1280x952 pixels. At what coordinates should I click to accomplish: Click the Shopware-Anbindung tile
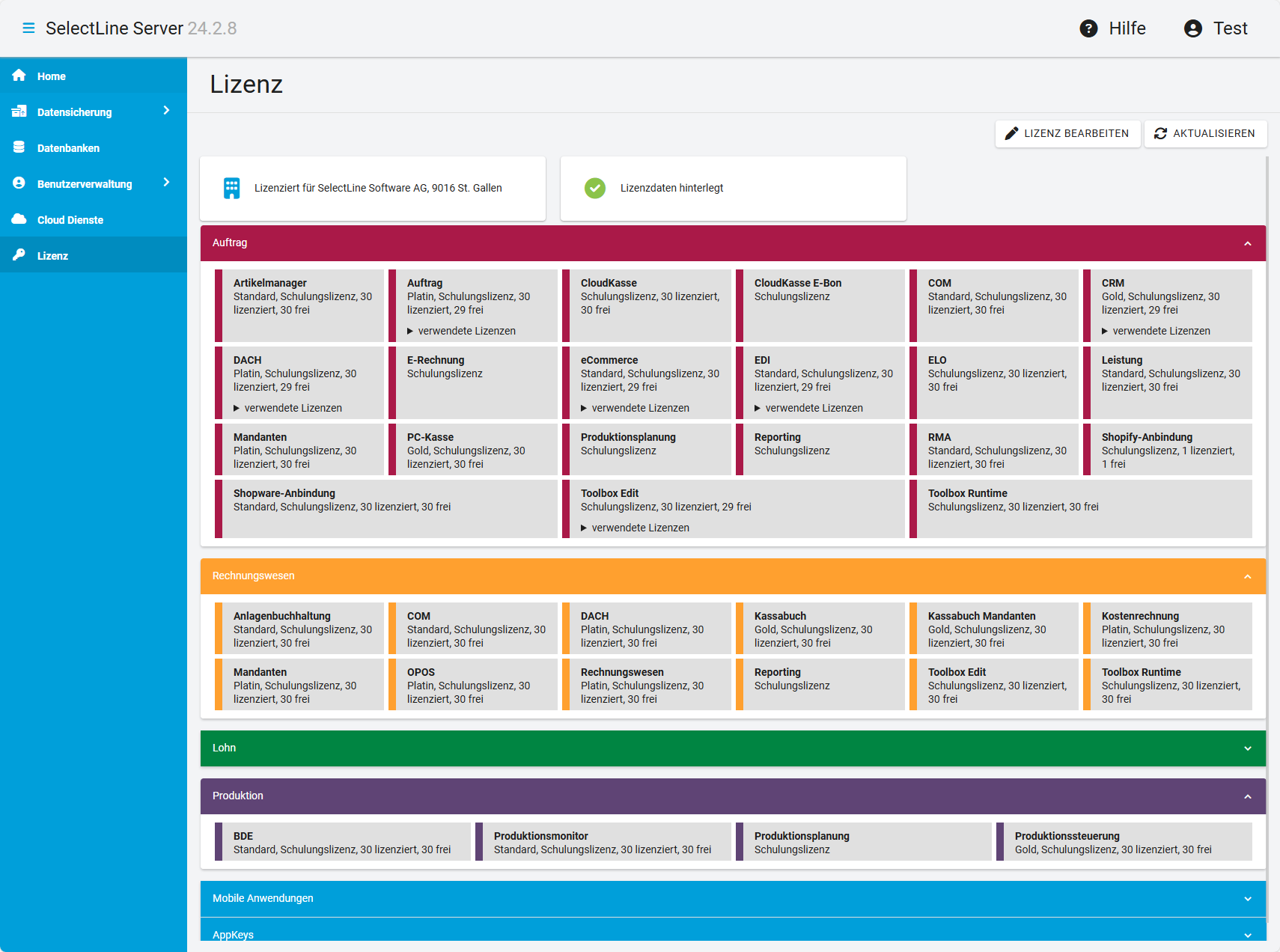coord(386,508)
